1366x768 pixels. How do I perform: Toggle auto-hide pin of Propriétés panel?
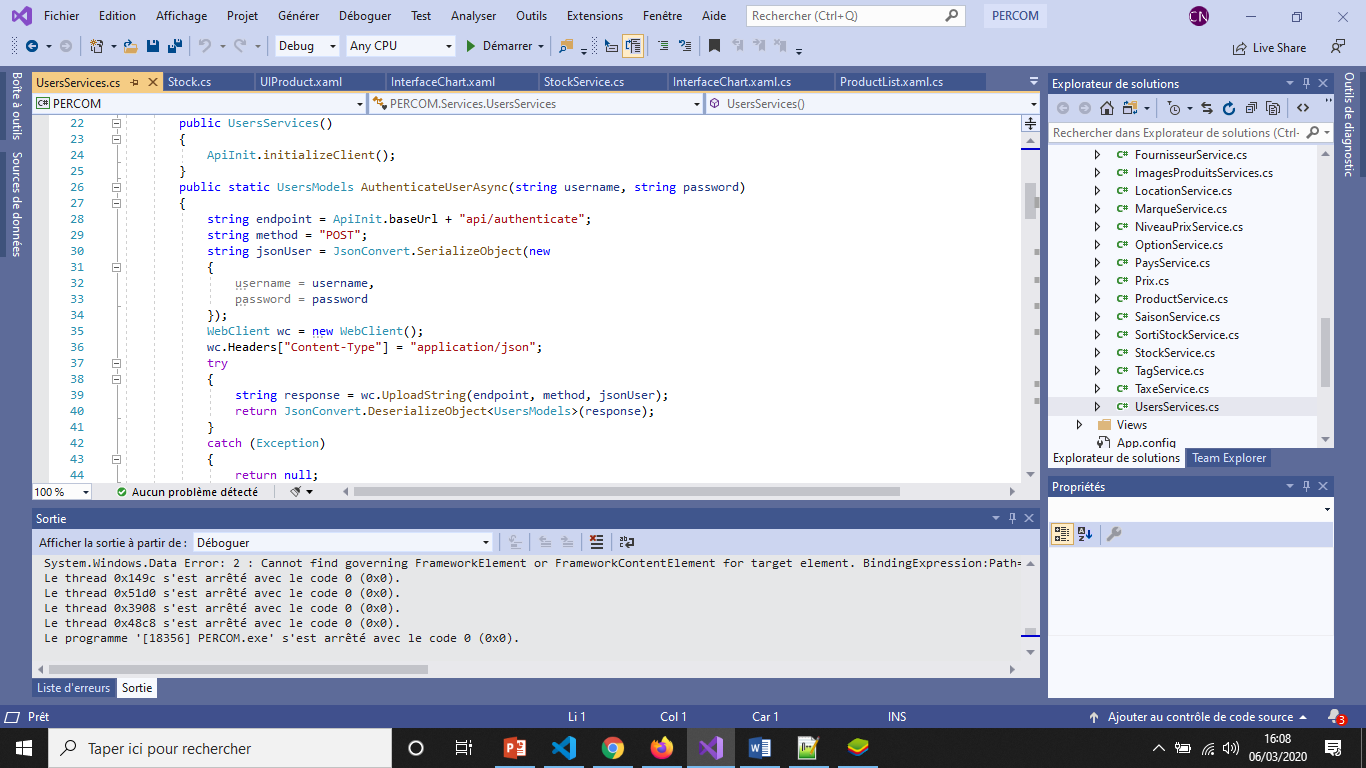click(1306, 487)
